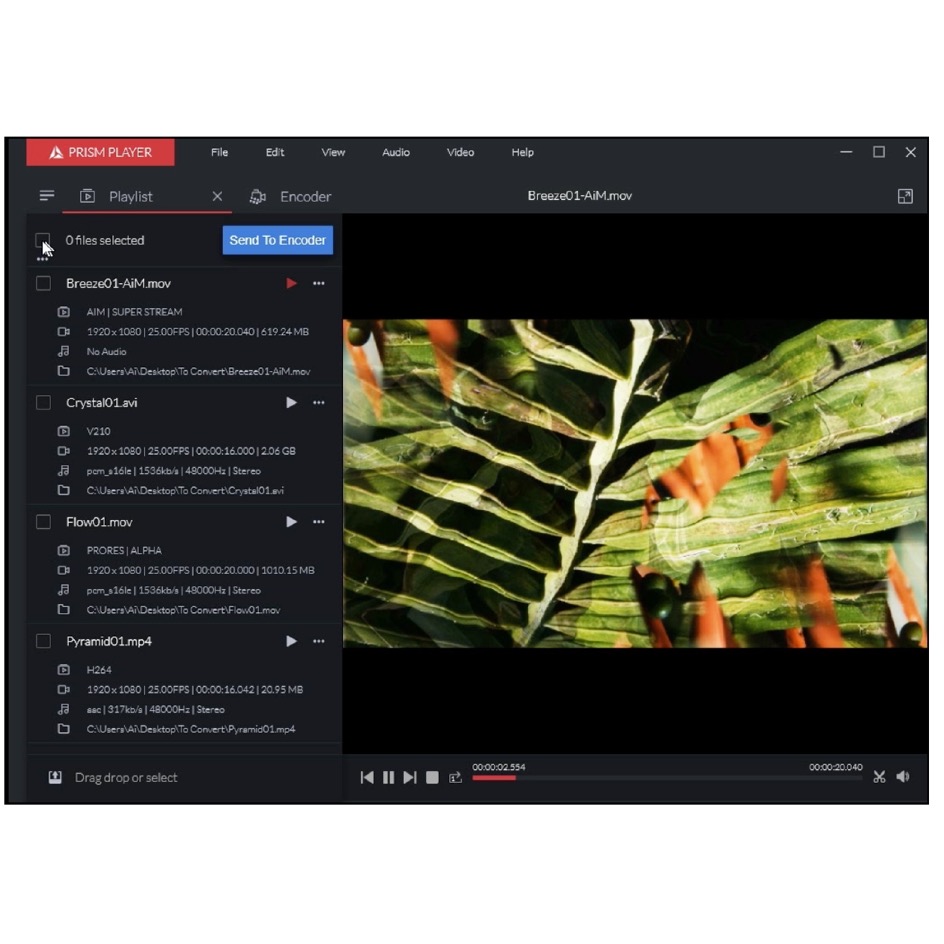Close the Playlist tab
The width and height of the screenshot is (944, 944).
coord(217,196)
